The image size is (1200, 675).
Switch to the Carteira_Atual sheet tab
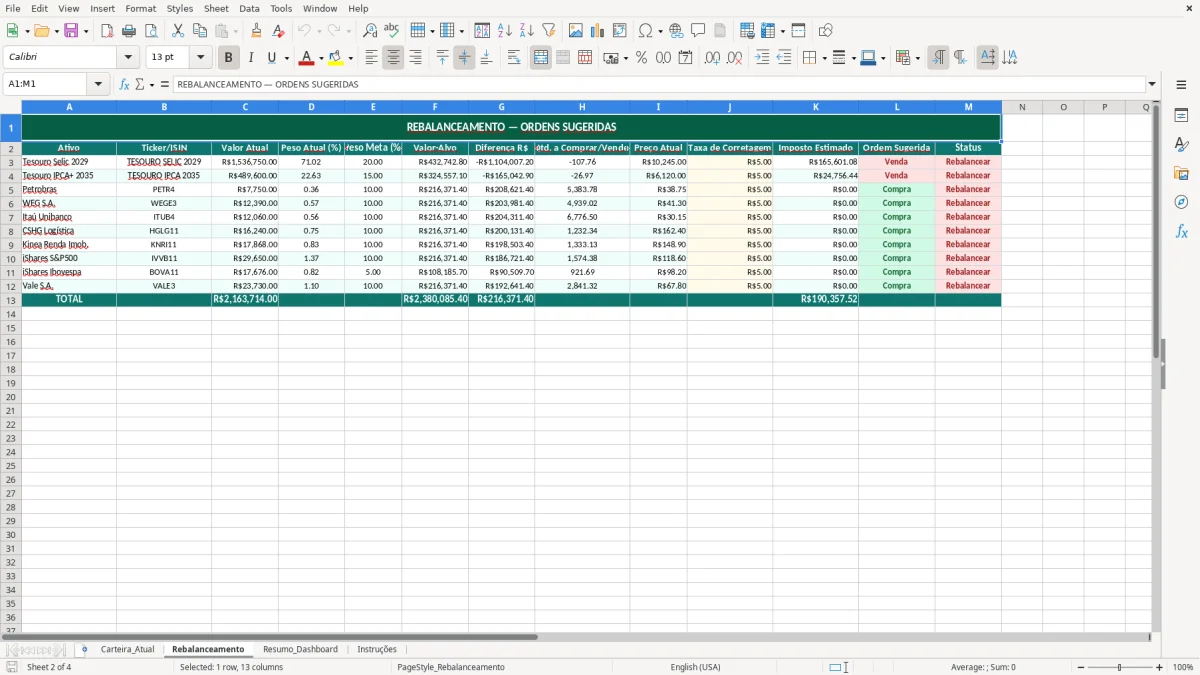click(x=127, y=649)
